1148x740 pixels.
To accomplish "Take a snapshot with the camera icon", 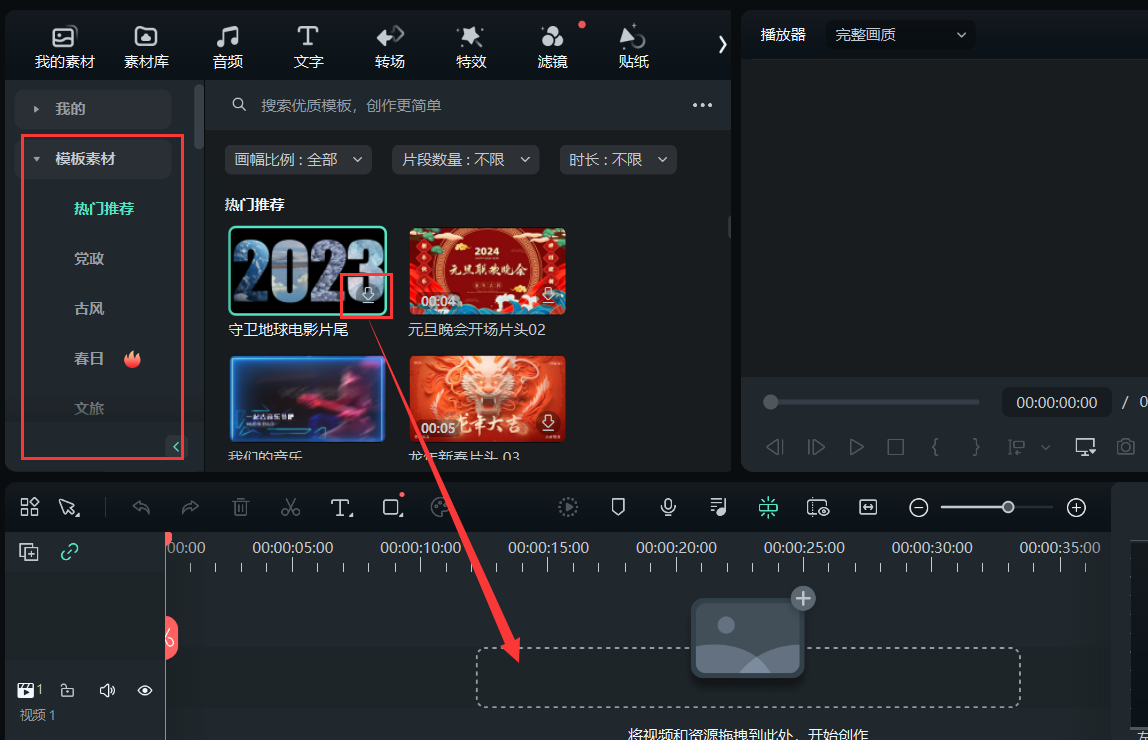I will tap(1126, 447).
